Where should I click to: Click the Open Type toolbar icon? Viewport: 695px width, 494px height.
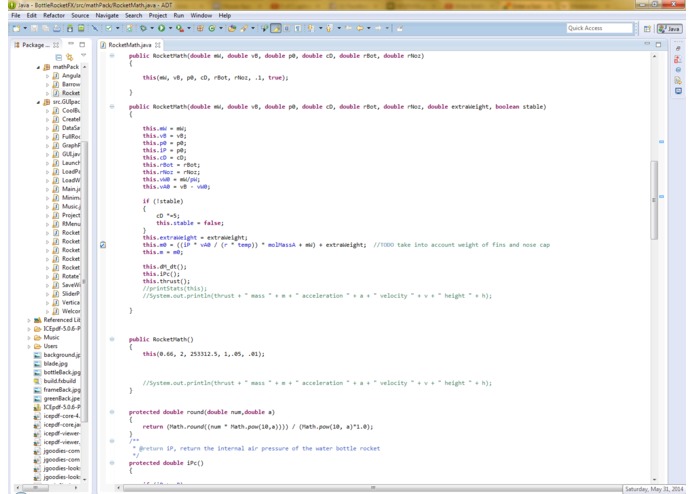click(232, 28)
